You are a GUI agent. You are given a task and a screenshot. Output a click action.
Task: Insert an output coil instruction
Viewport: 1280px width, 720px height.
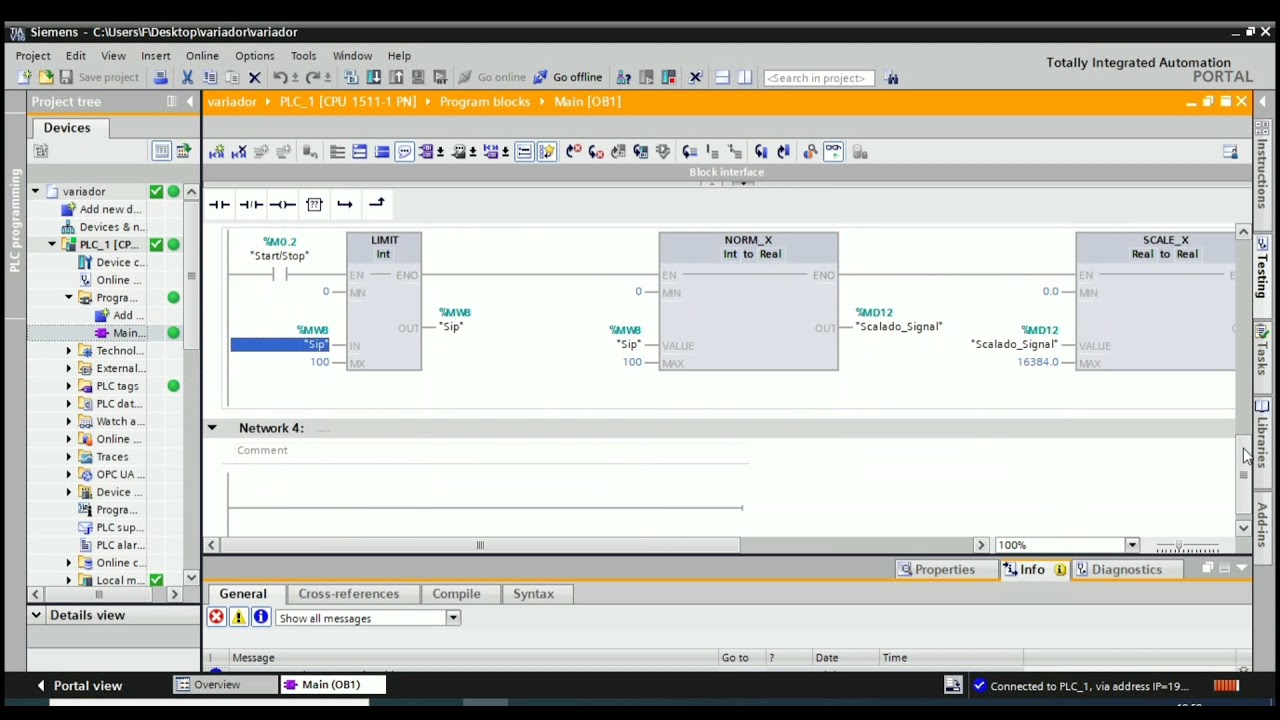[x=282, y=204]
